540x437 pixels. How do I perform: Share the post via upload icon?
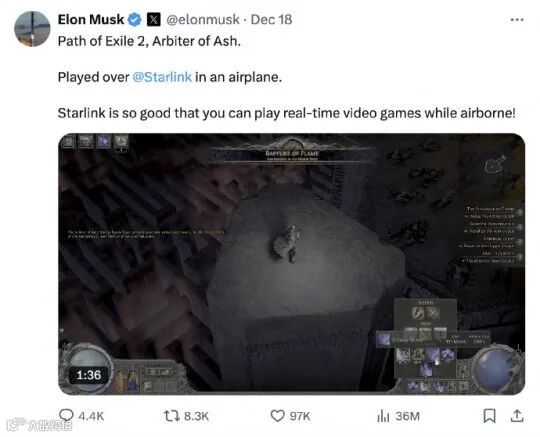point(517,416)
